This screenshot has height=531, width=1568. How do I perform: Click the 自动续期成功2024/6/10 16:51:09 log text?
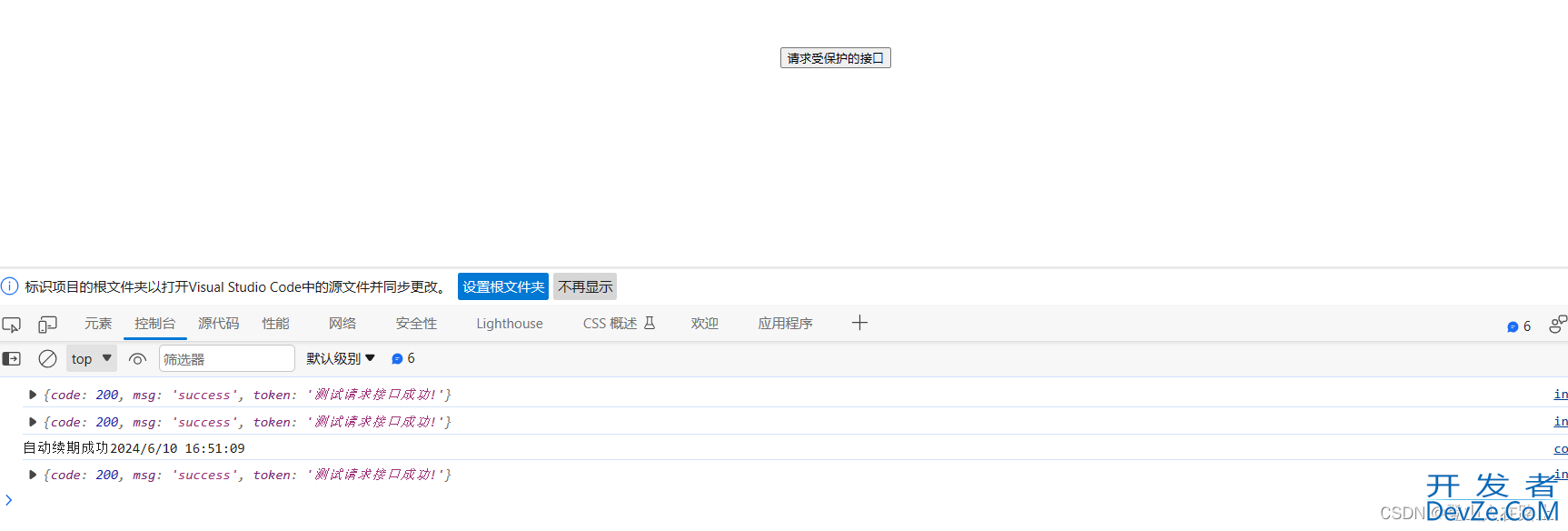pos(134,448)
